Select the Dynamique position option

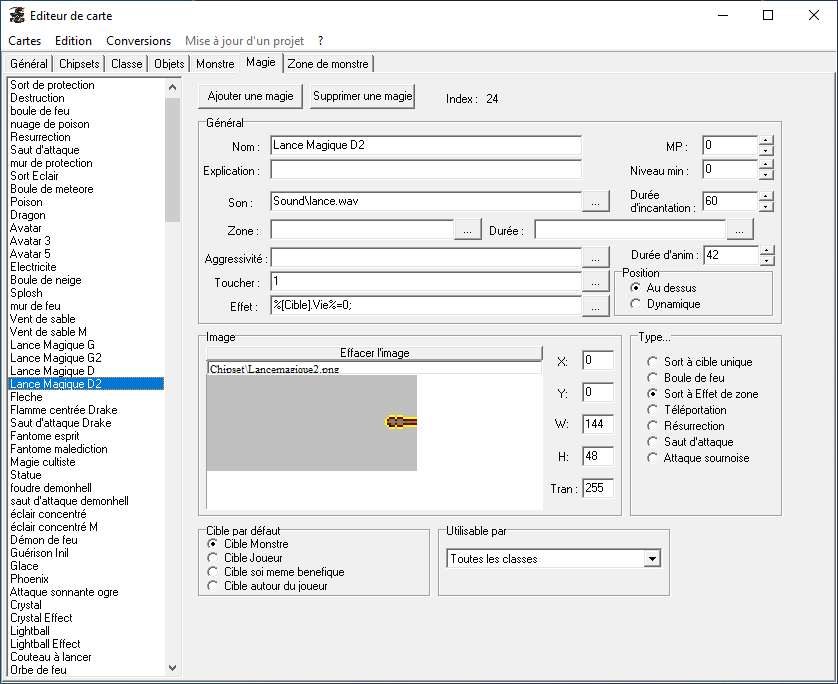(x=636, y=304)
